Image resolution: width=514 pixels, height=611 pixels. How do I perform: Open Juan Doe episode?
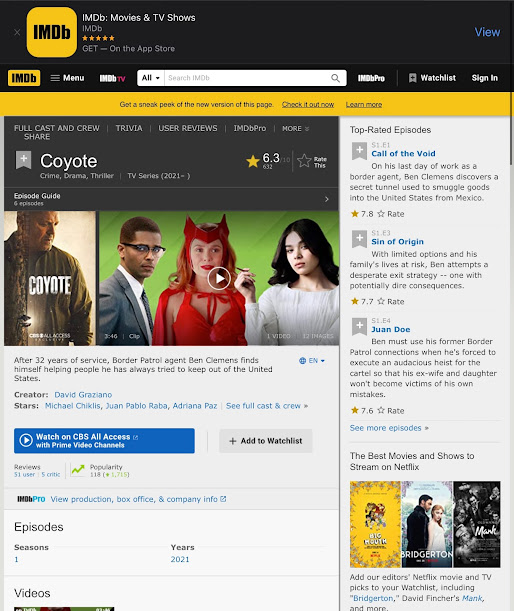coord(391,329)
